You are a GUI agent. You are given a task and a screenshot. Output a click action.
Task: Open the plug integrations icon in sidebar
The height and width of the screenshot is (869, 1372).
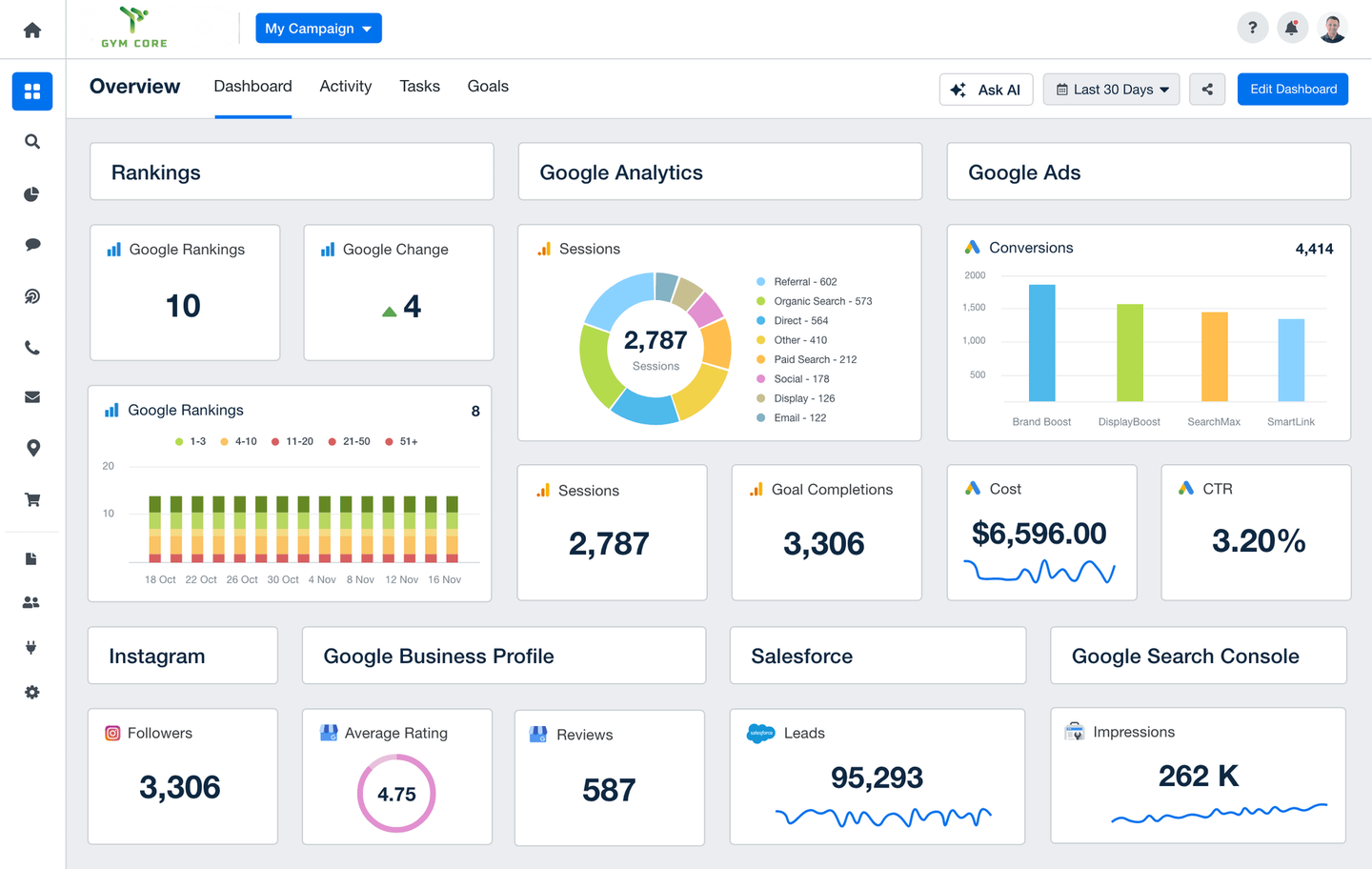(x=31, y=648)
